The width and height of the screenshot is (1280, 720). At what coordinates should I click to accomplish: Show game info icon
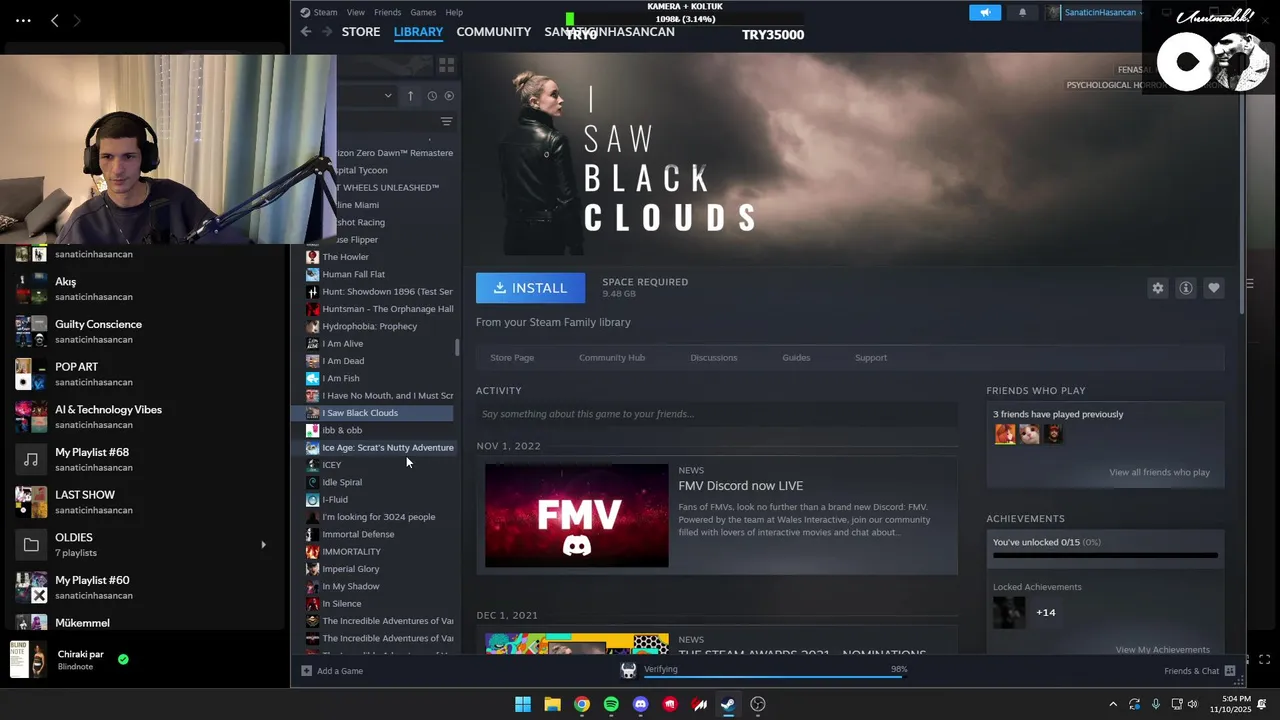pos(1185,288)
